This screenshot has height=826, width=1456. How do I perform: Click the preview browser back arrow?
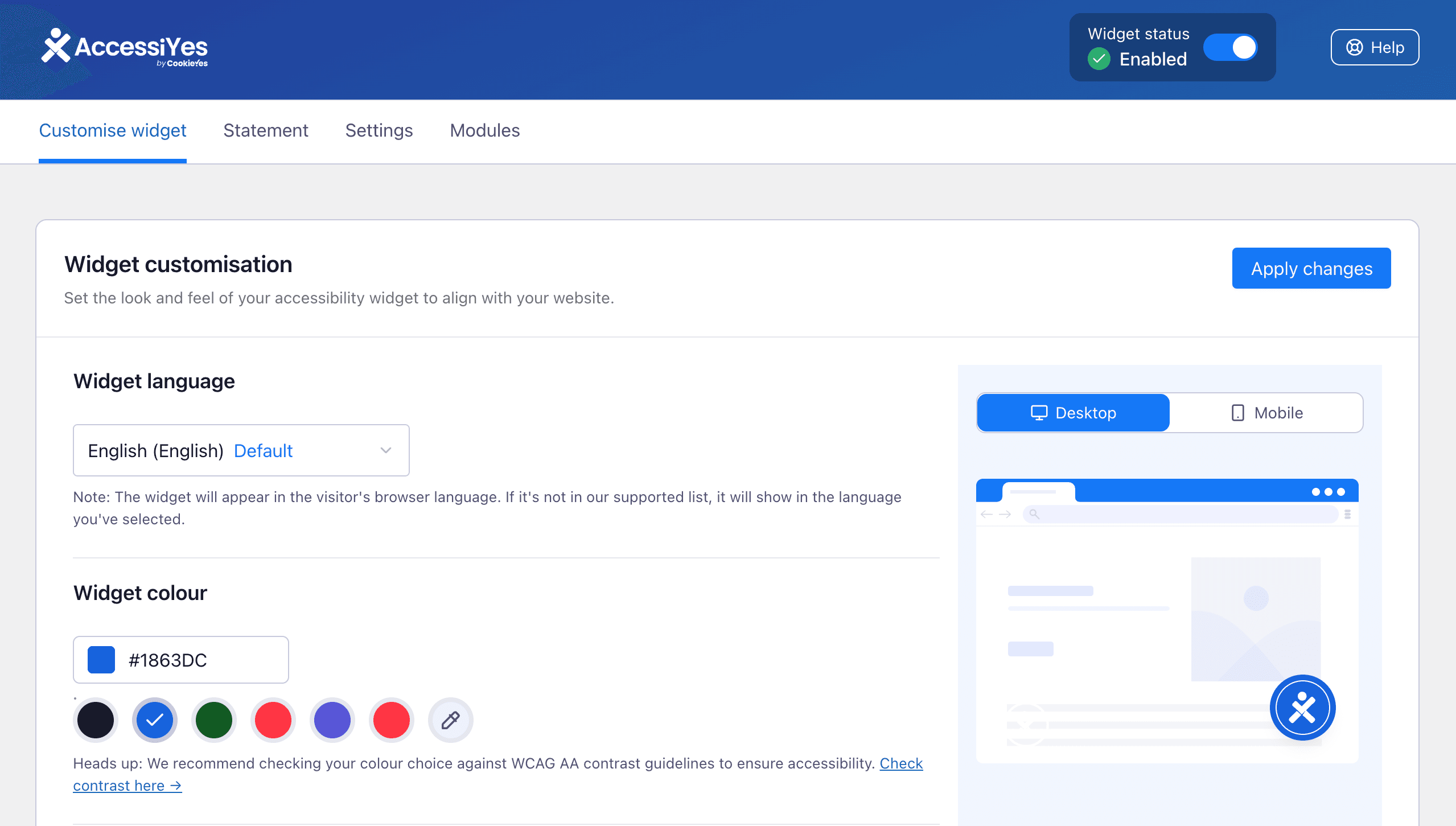(x=986, y=514)
